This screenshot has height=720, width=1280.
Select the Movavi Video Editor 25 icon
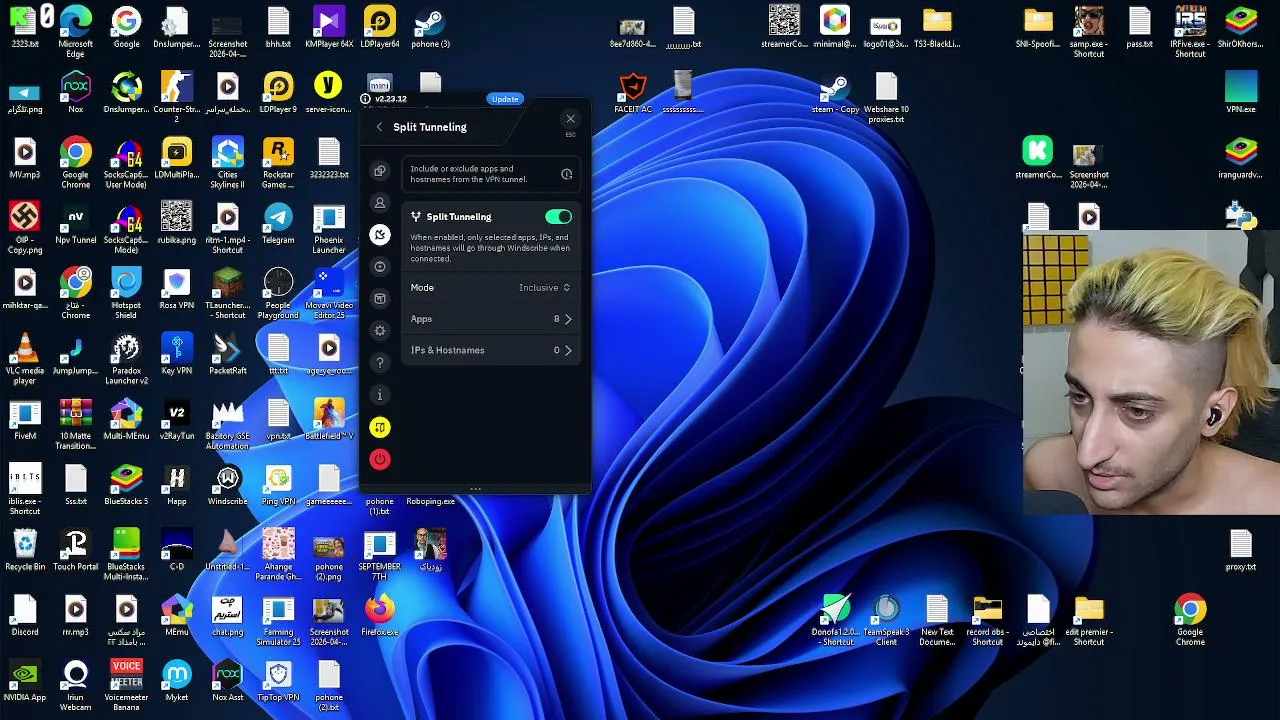tap(329, 293)
